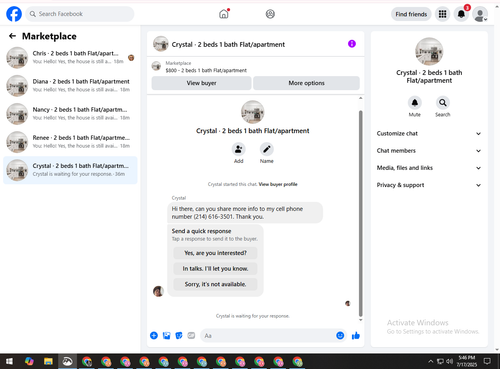This screenshot has width=500, height=369.
Task: Open Copilot icon on taskbar
Action: pos(29,361)
